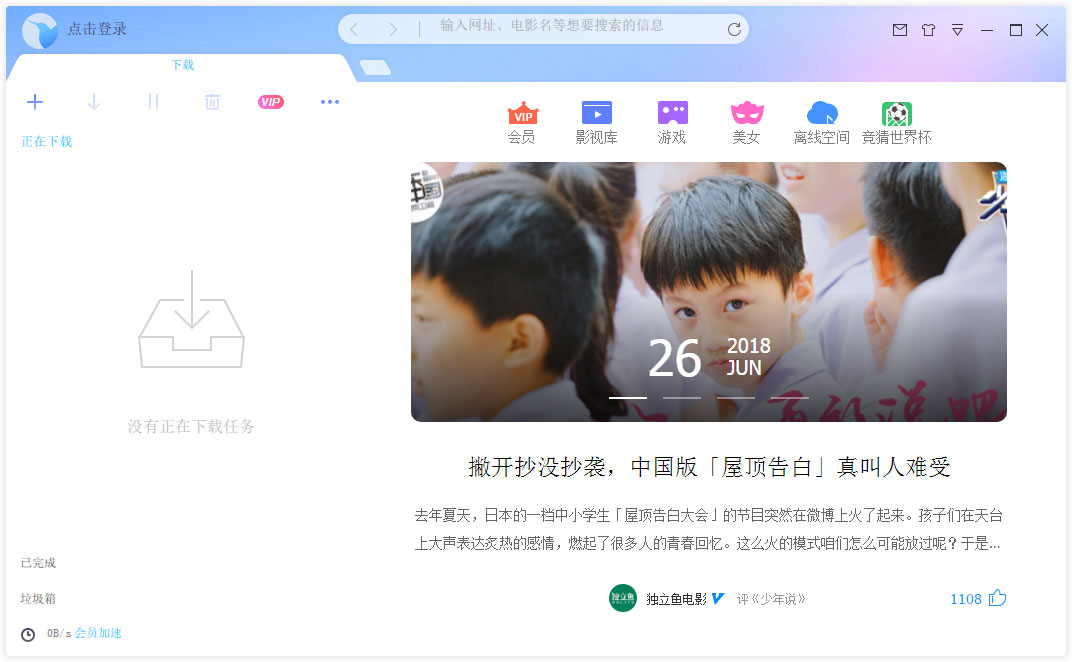Click the clock speed icon in the status bar

(x=28, y=635)
